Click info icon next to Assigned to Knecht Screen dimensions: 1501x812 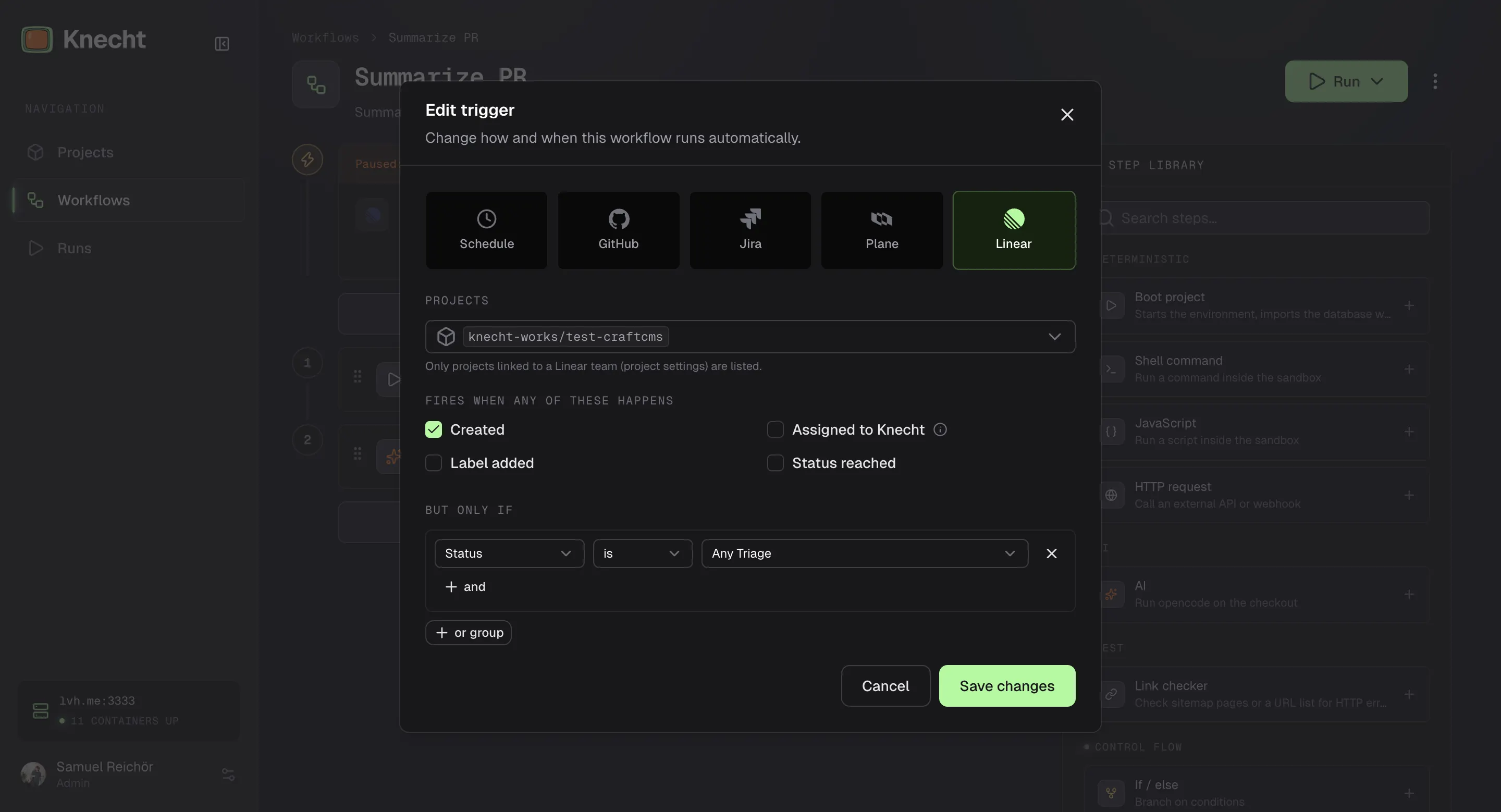[x=940, y=429]
